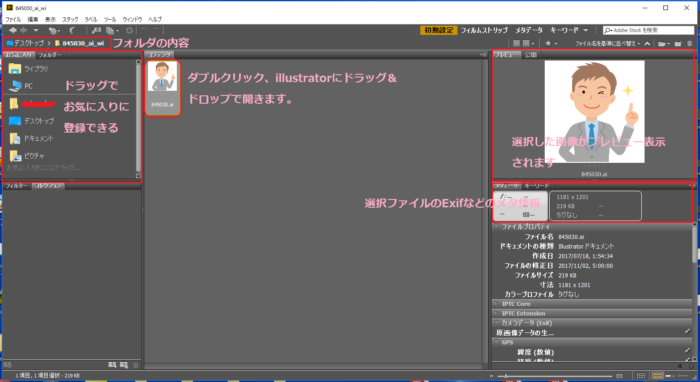Open the refine batch rename icon dropdown
The image size is (700, 382).
click(x=112, y=30)
